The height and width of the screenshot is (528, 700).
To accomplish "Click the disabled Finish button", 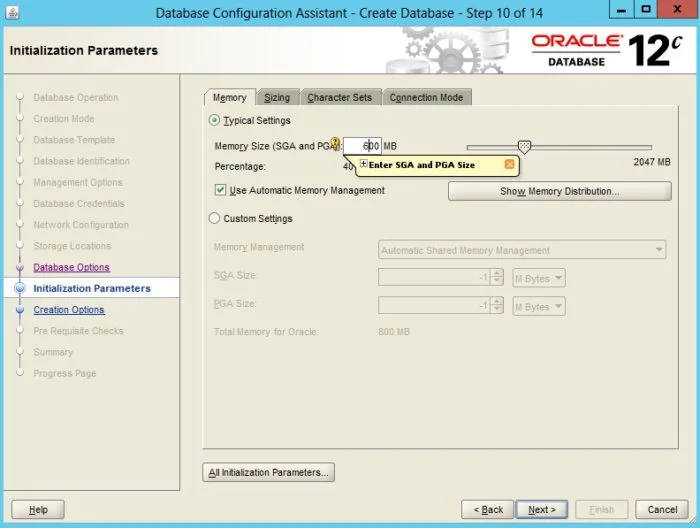I will pos(601,509).
